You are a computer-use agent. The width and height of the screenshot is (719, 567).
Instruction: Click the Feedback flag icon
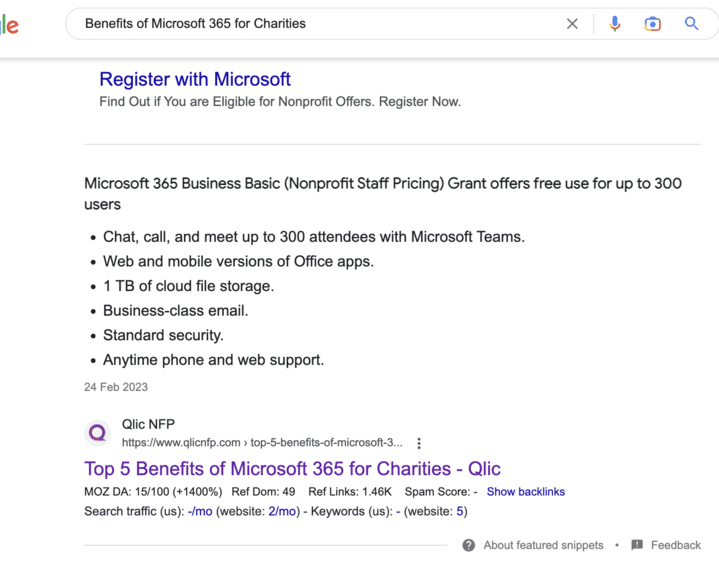point(637,545)
